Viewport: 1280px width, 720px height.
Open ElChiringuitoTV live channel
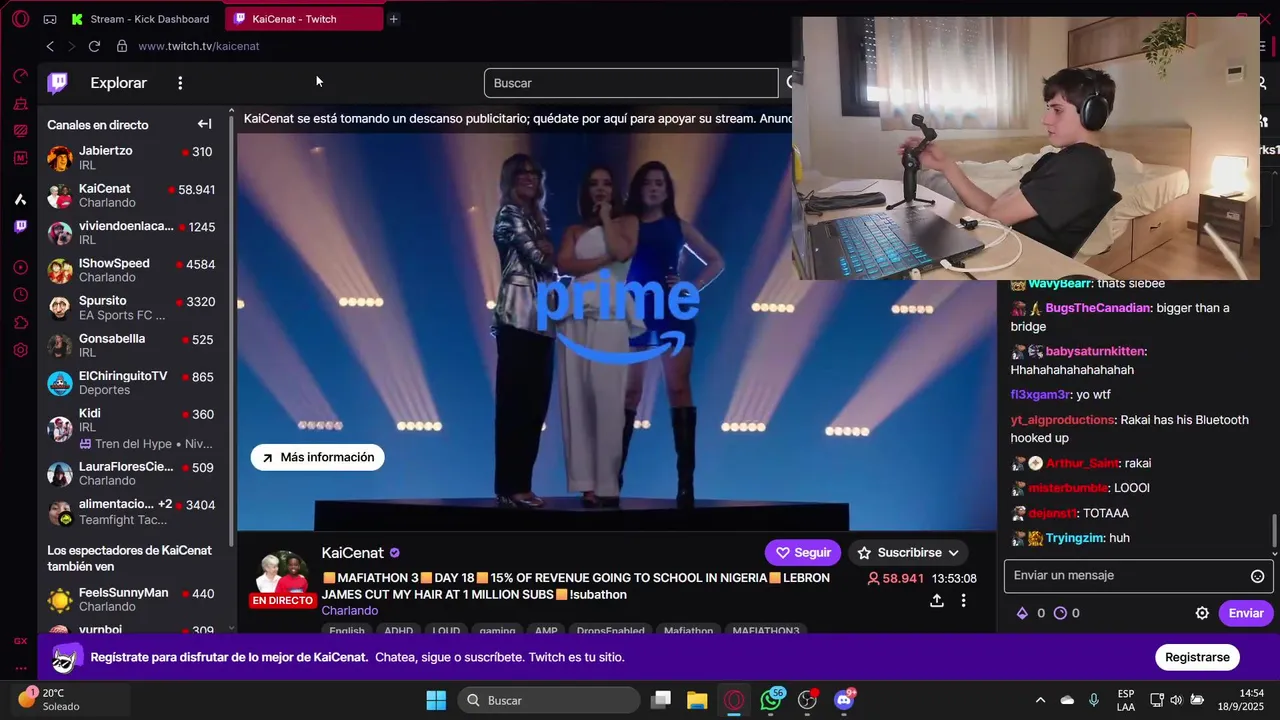(x=134, y=383)
